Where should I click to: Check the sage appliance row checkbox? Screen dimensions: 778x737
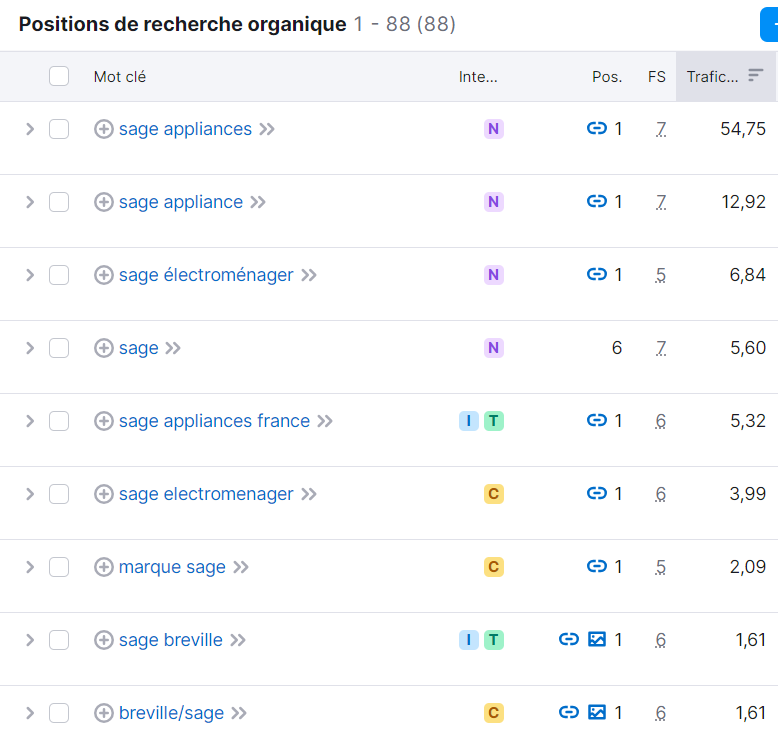pos(59,202)
